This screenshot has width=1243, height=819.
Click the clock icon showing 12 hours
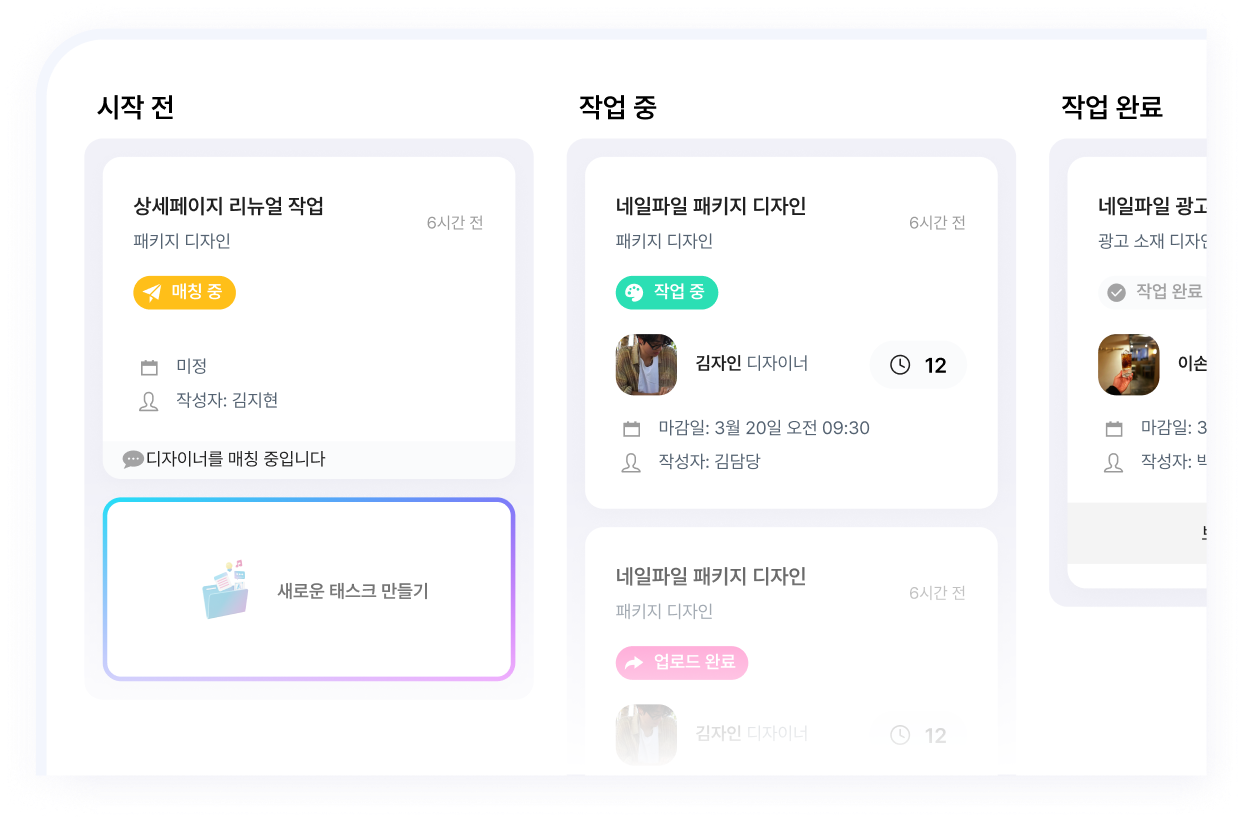pos(899,365)
